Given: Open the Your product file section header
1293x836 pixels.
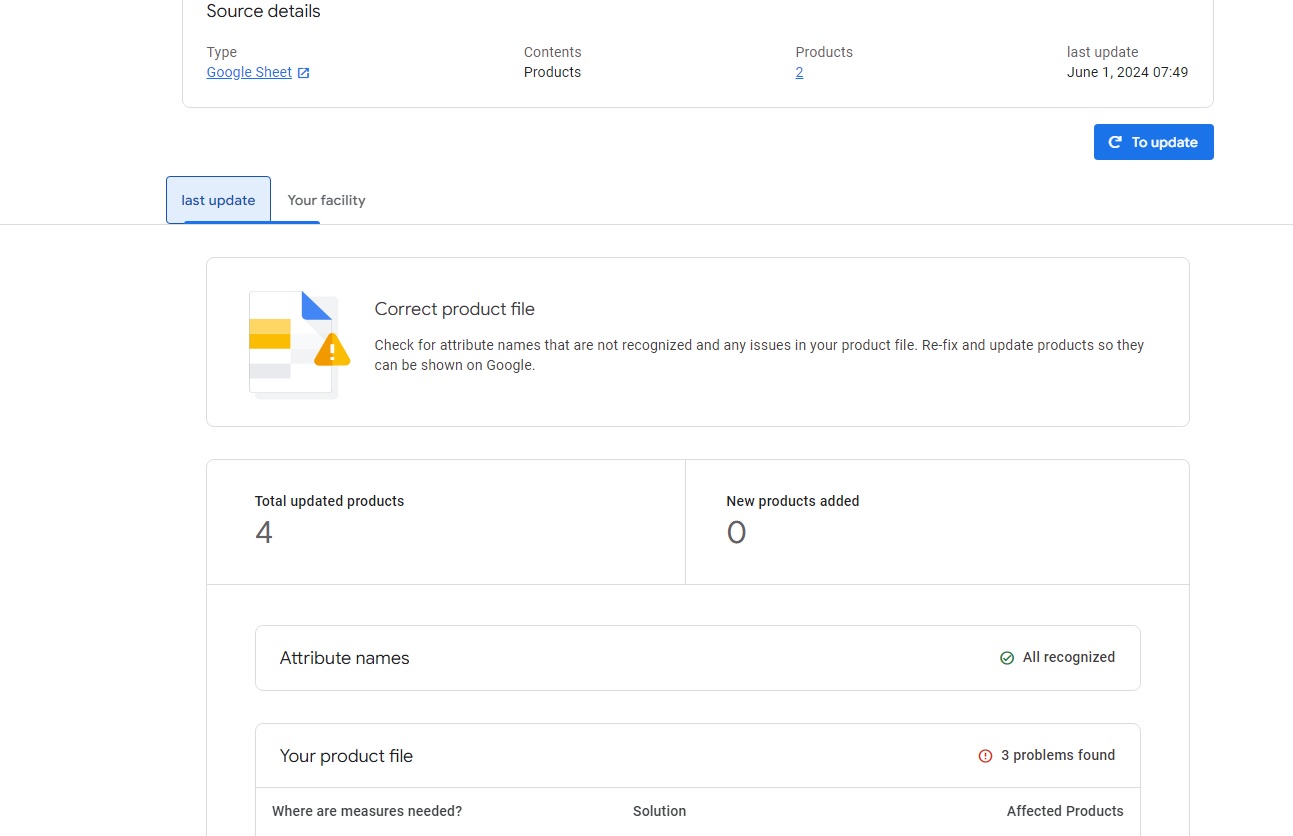Looking at the screenshot, I should [697, 756].
